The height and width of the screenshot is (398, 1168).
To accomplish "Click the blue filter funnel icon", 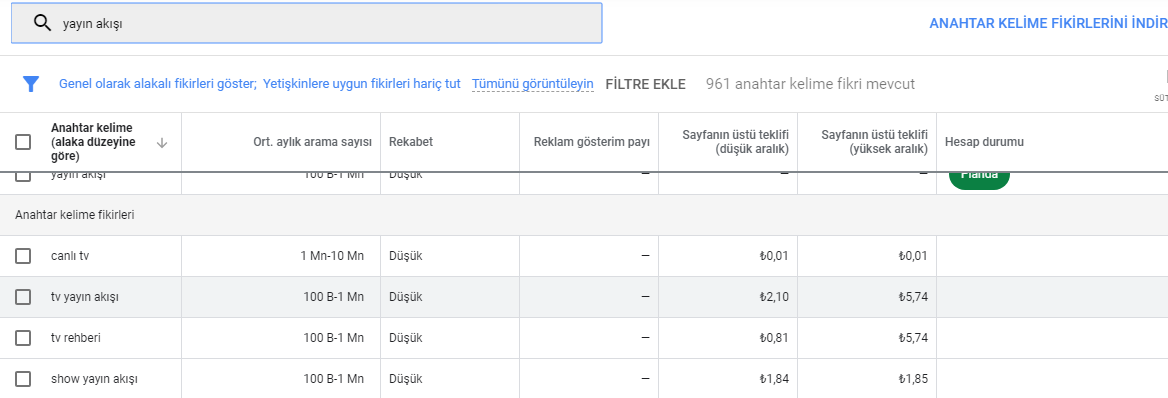I will tap(31, 84).
